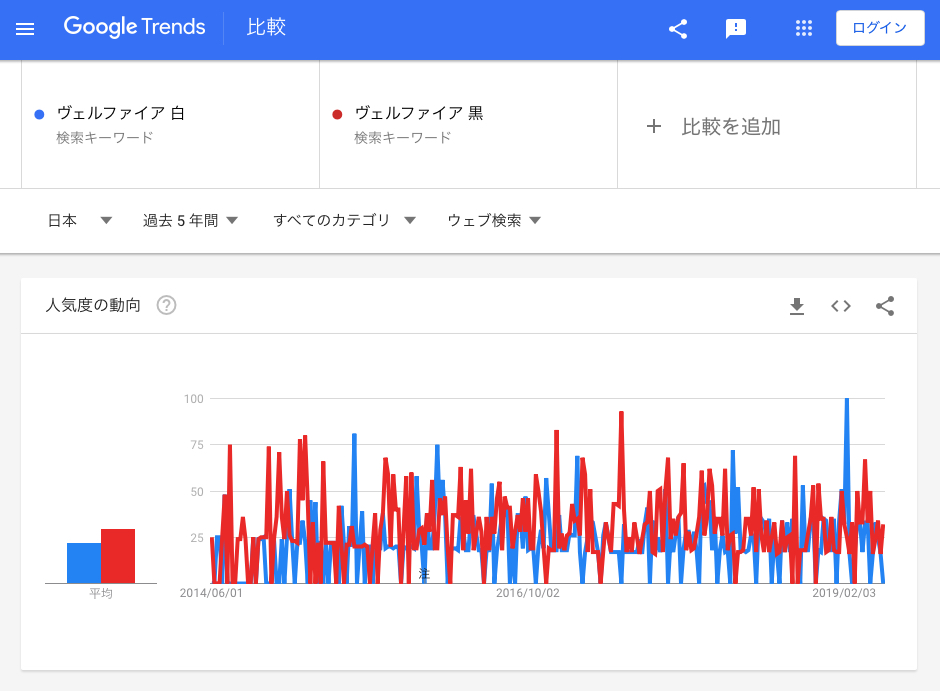Viewport: 940px width, 691px height.
Task: Expand the 日本 region dropdown
Action: (x=80, y=221)
